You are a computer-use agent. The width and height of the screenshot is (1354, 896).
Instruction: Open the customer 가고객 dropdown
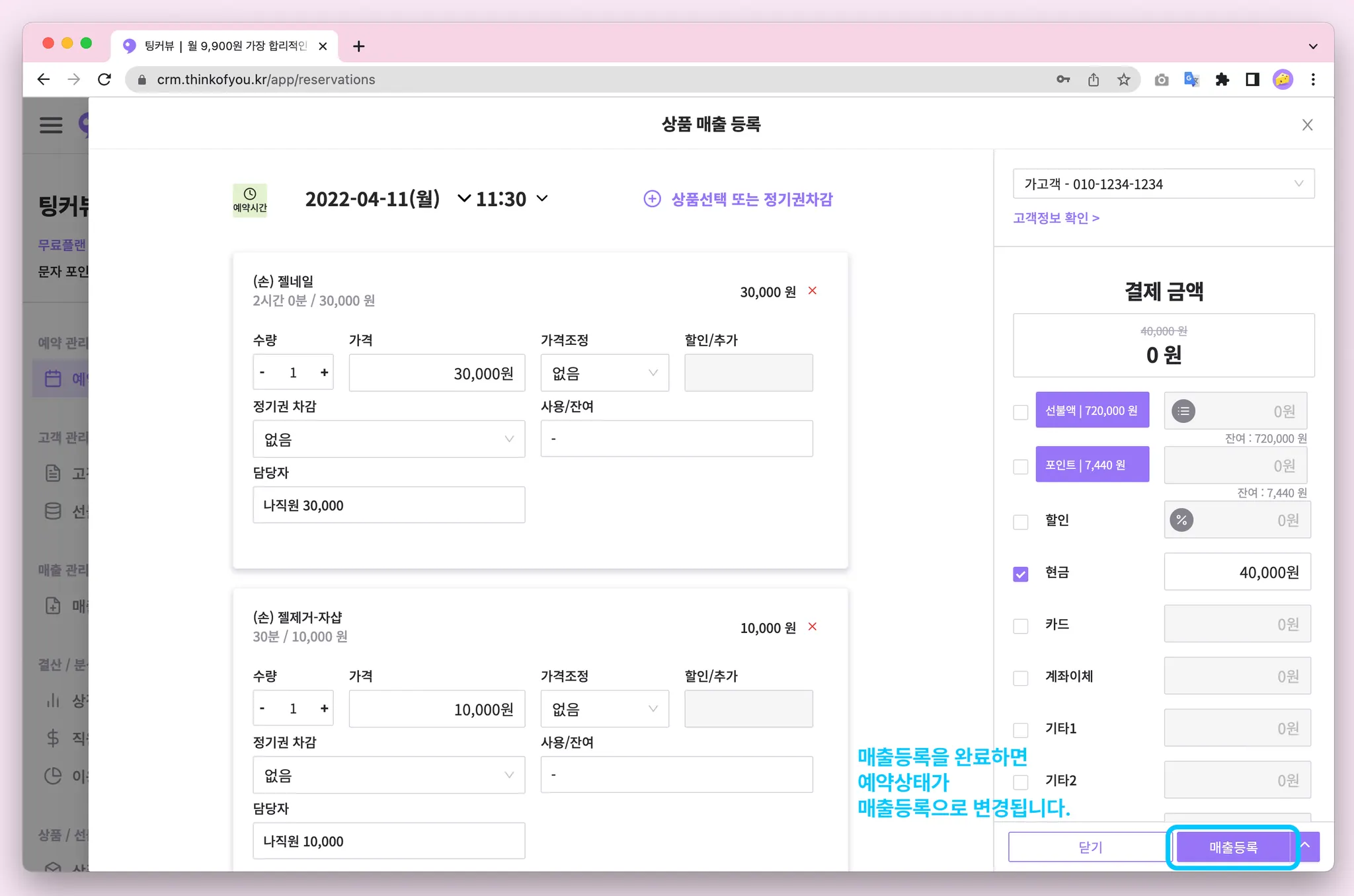1163,184
